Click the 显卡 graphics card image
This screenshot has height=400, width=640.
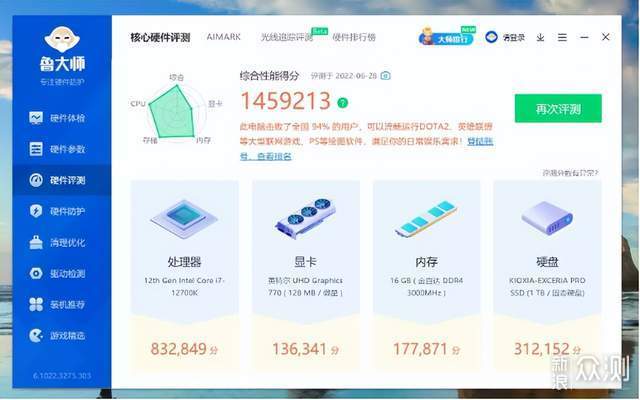point(305,218)
